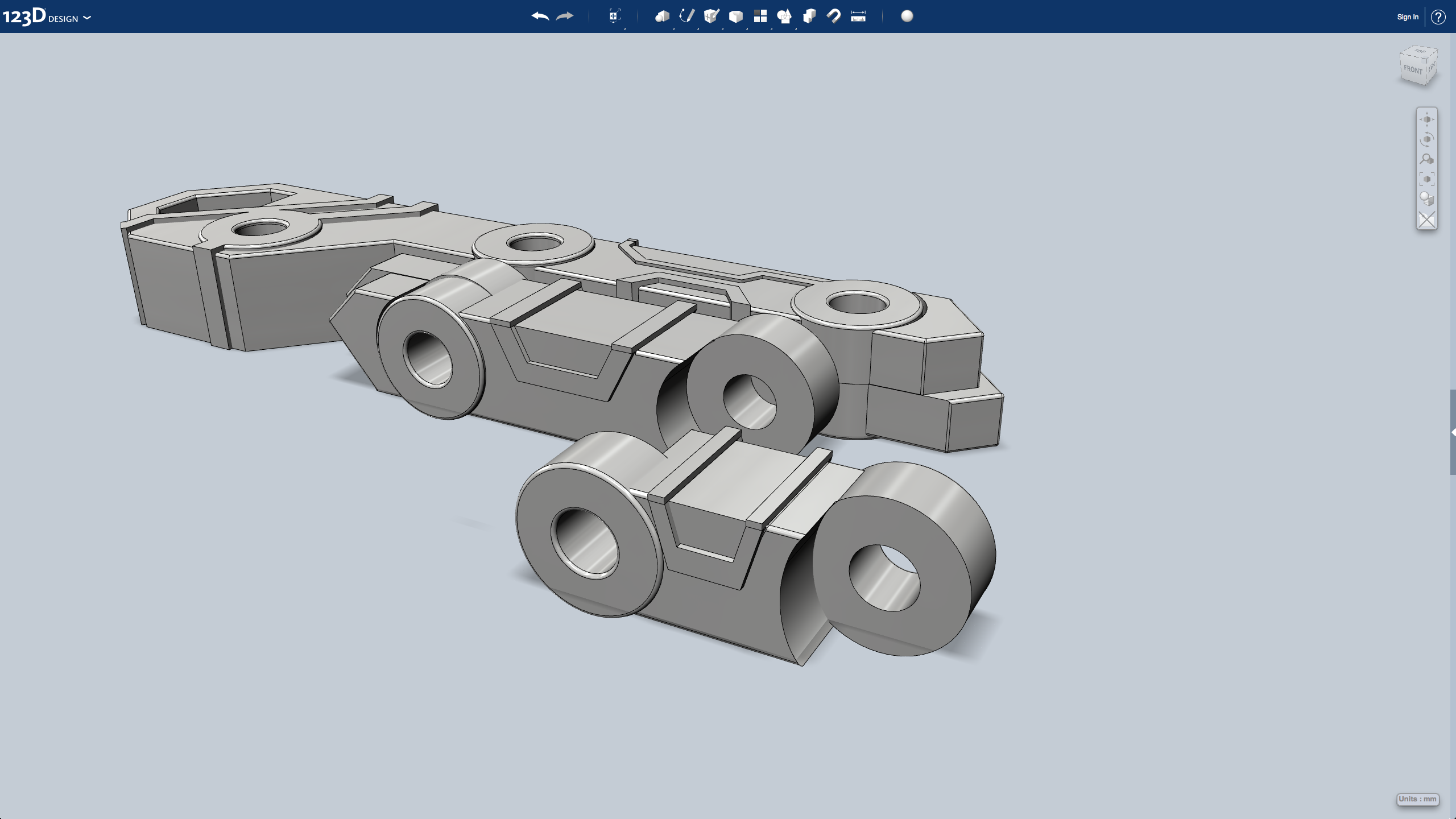Expand the Primitives dropdown arrow
Image resolution: width=1456 pixels, height=819 pixels.
pyautogui.click(x=673, y=28)
